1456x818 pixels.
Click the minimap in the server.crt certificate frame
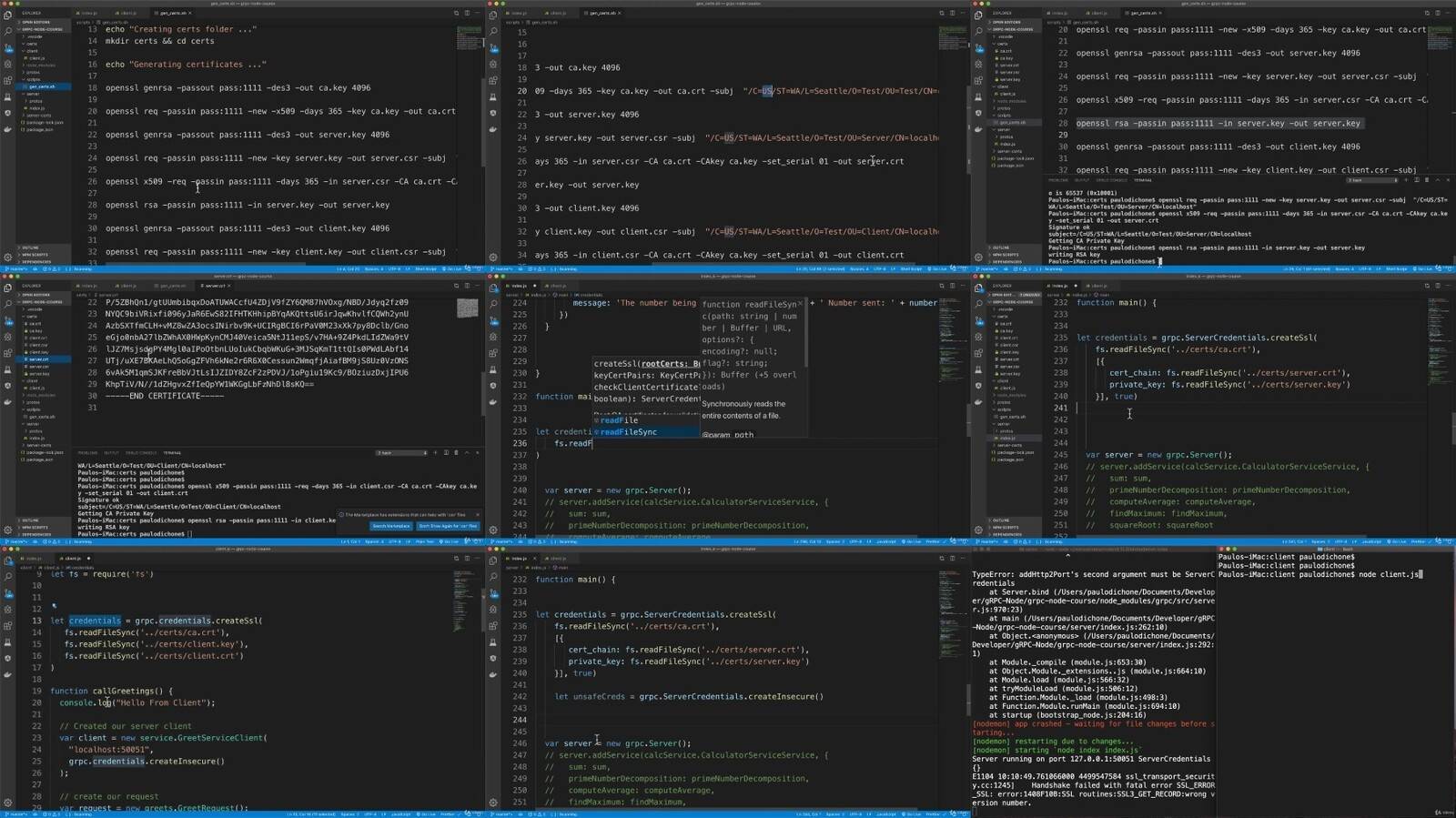pos(467,308)
